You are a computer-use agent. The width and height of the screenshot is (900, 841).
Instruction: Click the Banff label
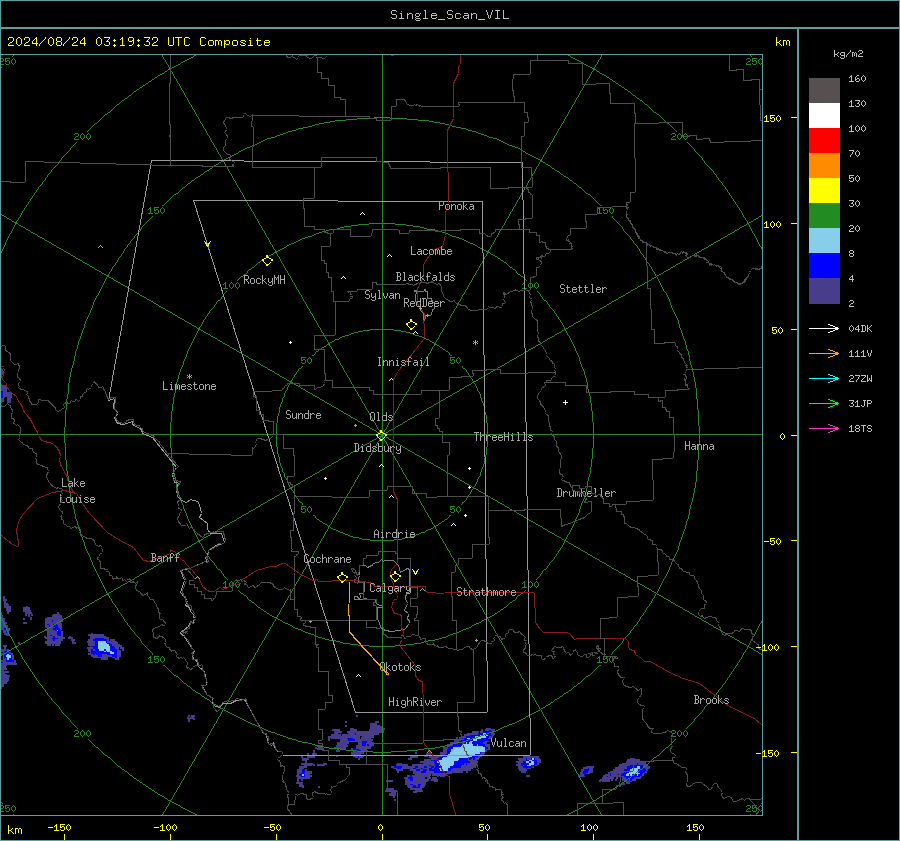pyautogui.click(x=165, y=557)
